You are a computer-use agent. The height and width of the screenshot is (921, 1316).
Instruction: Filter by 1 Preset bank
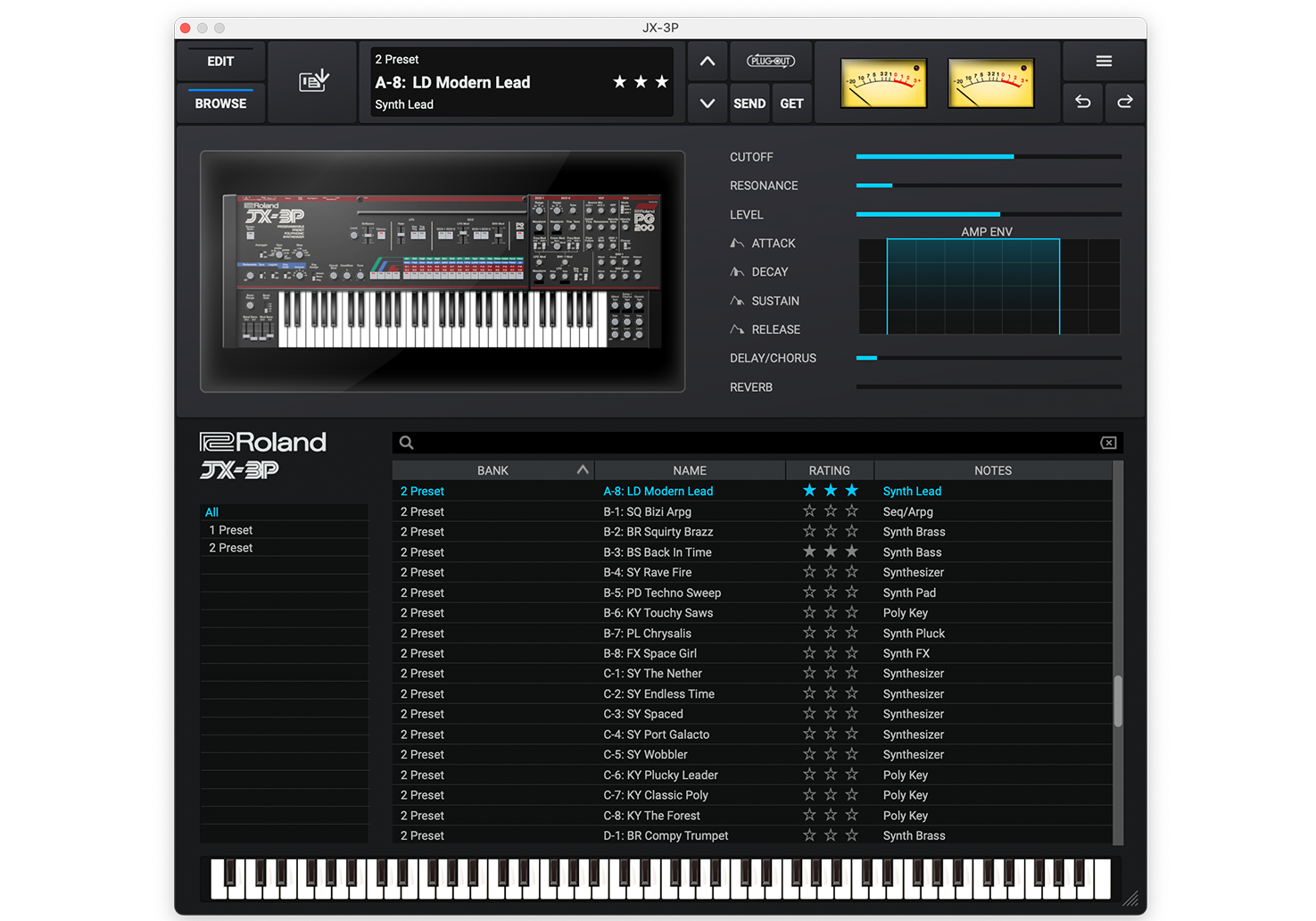click(285, 530)
